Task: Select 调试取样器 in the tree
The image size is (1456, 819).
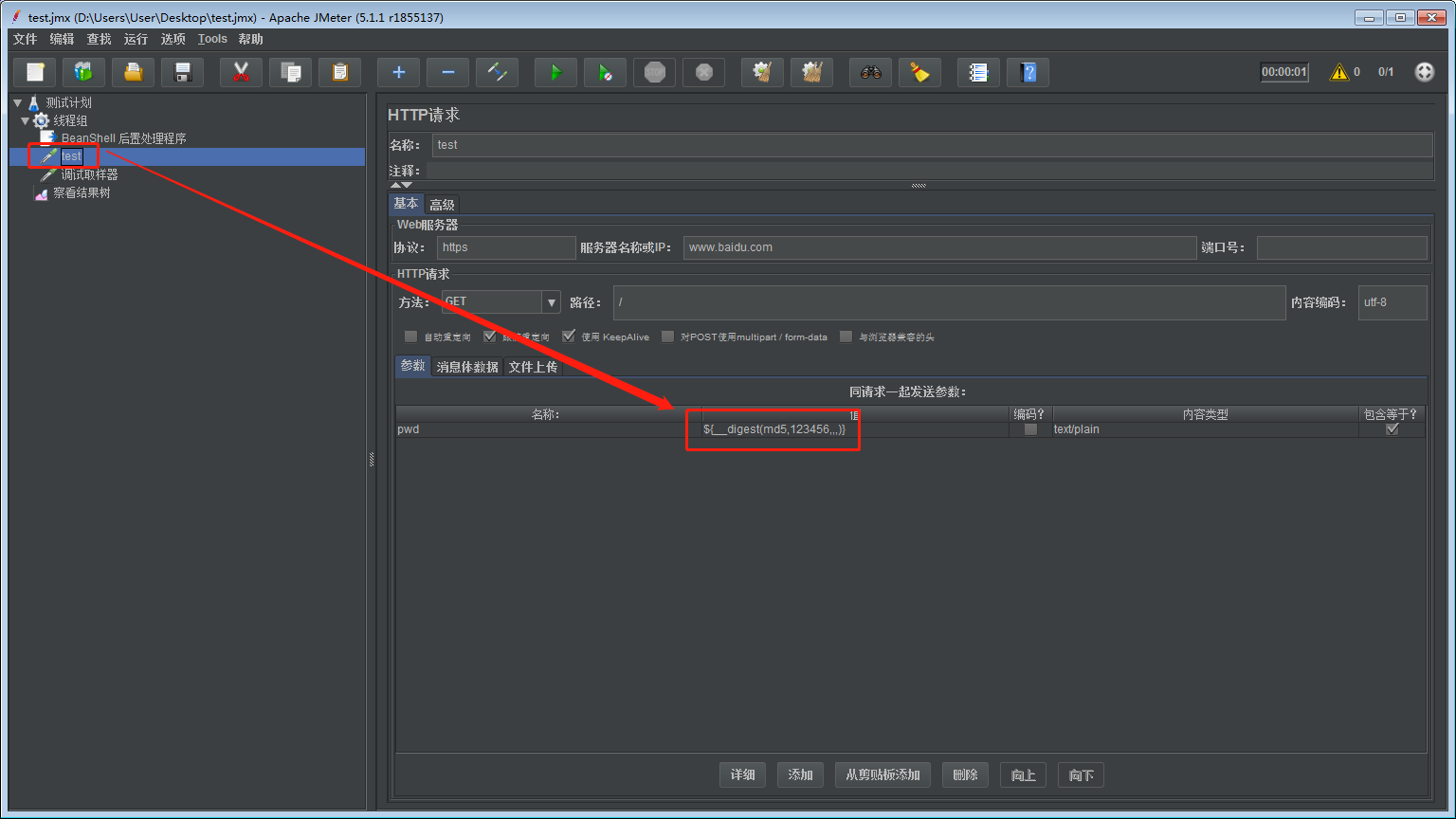Action: pyautogui.click(x=89, y=174)
